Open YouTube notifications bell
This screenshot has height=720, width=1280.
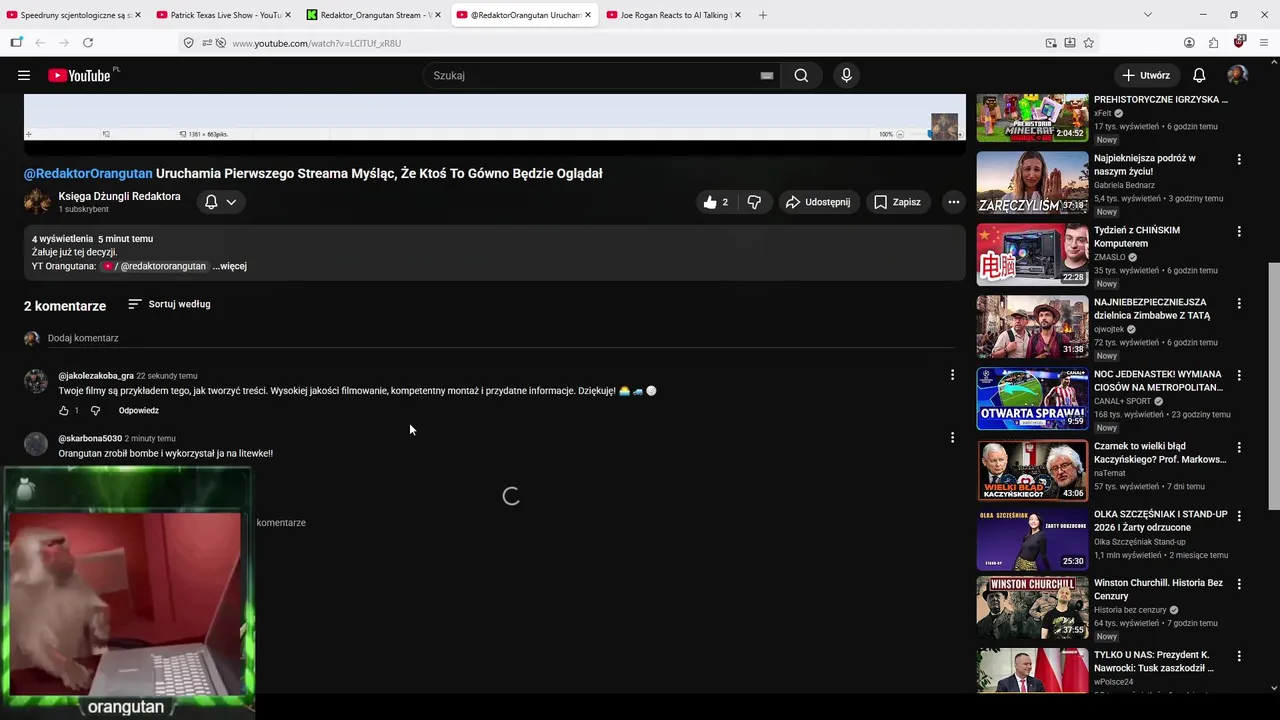tap(1199, 75)
